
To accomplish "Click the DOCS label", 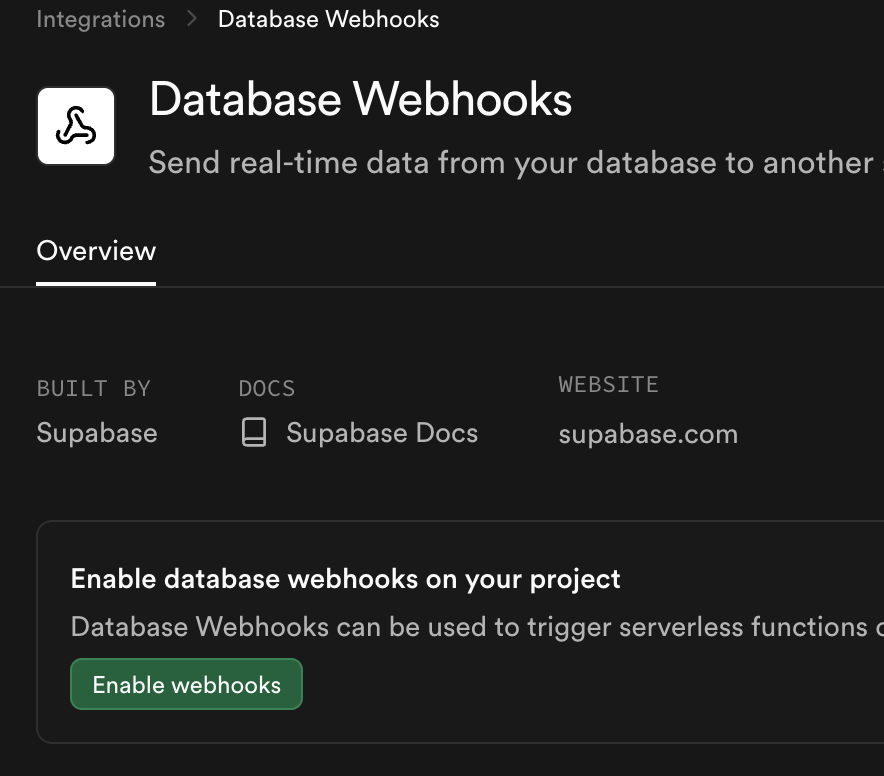I will pyautogui.click(x=267, y=388).
